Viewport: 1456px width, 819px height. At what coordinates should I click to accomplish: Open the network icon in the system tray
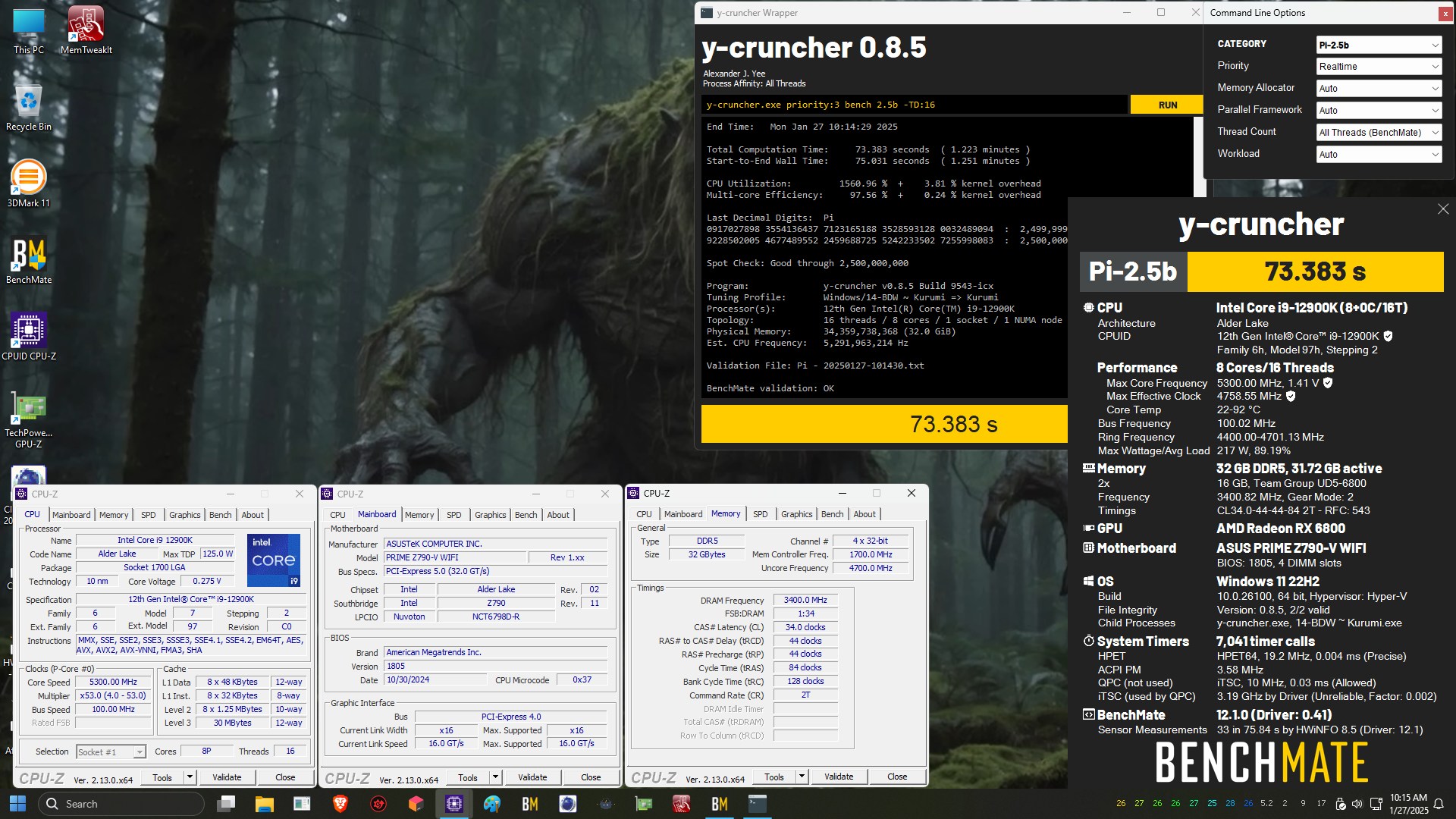[x=1376, y=804]
